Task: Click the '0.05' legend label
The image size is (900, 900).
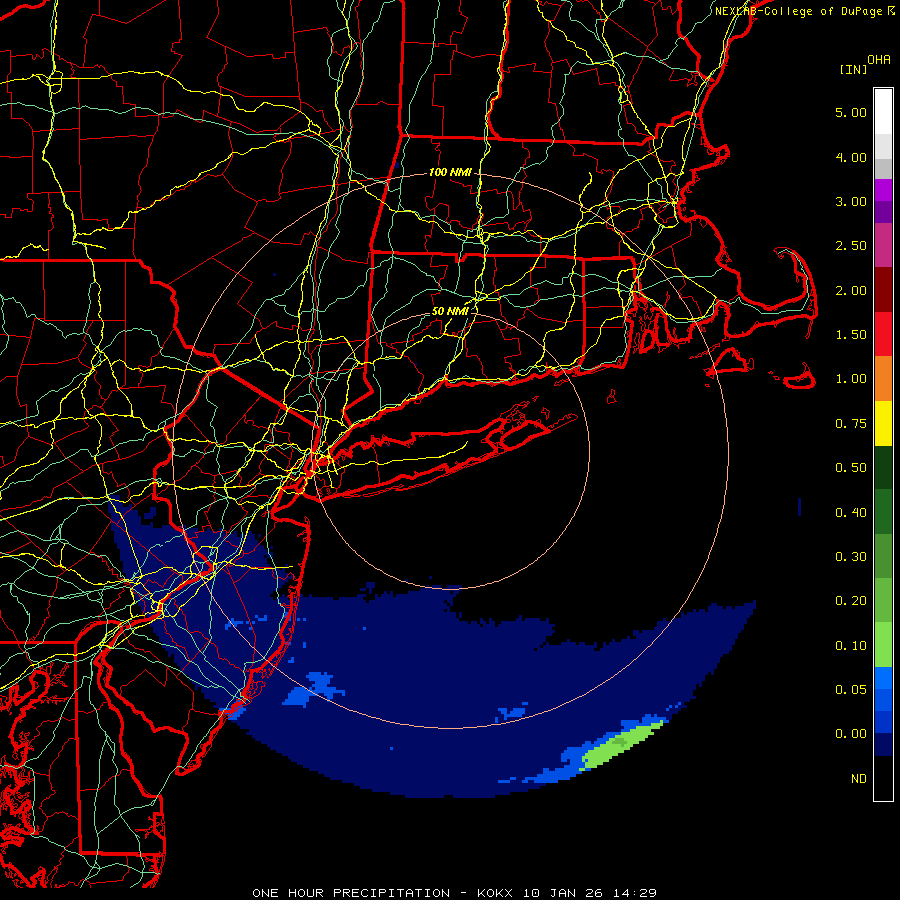Action: tap(851, 690)
